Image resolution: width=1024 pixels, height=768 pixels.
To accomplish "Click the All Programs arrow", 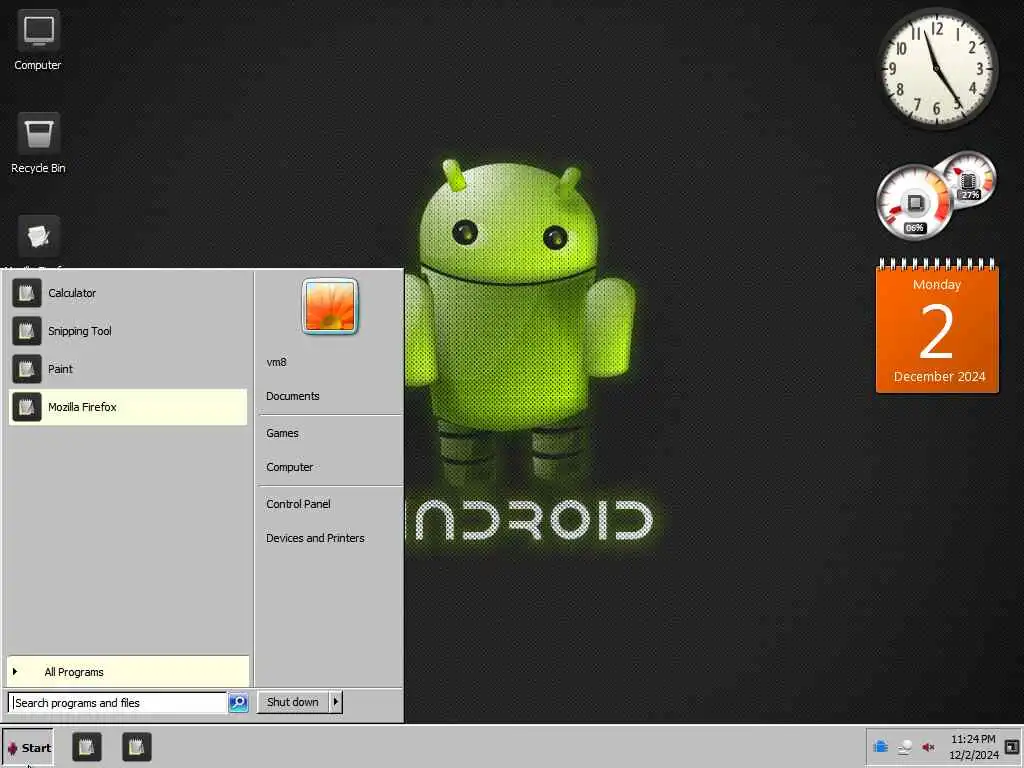I will point(14,671).
